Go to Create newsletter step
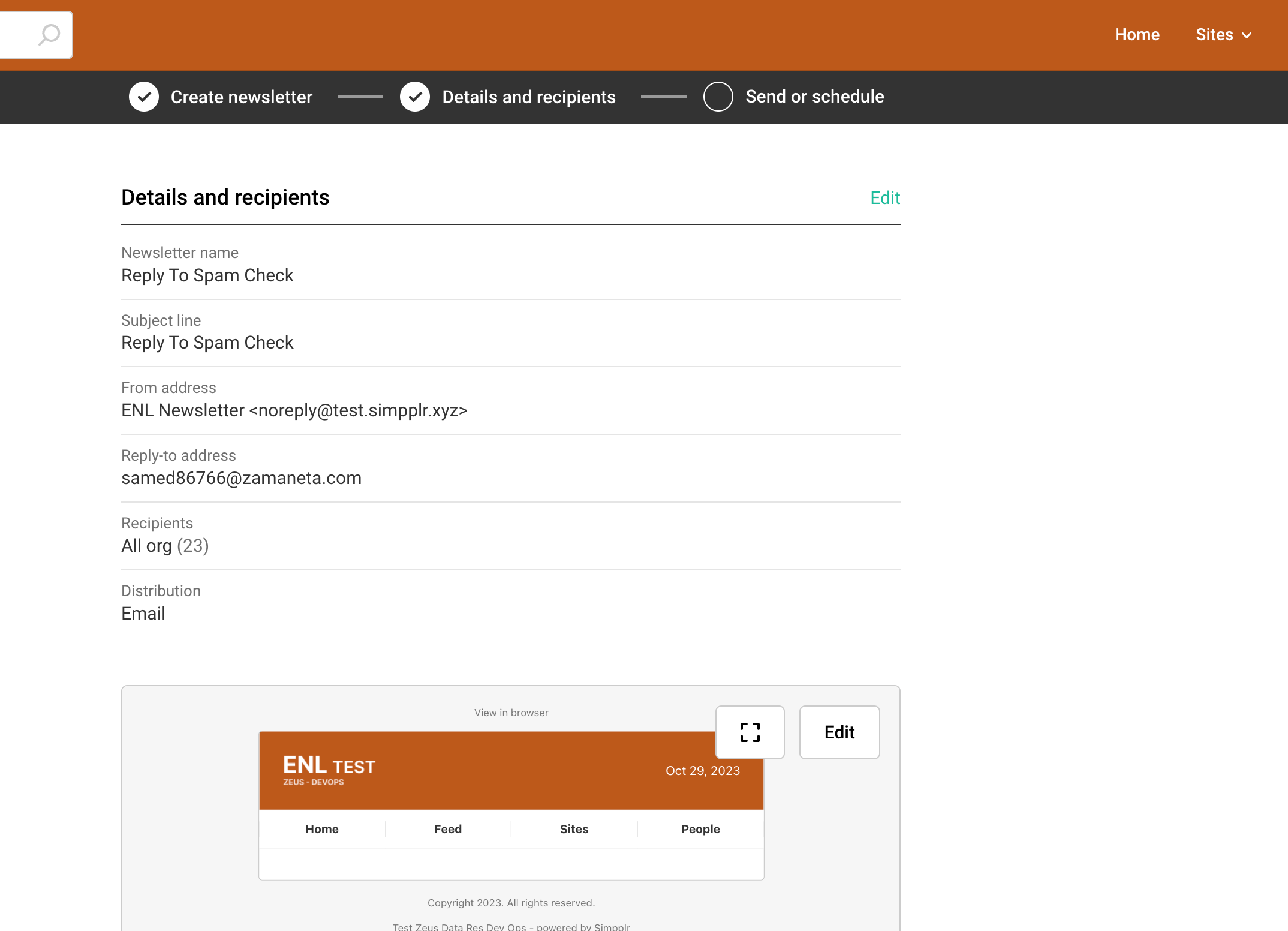Image resolution: width=1288 pixels, height=931 pixels. point(241,97)
